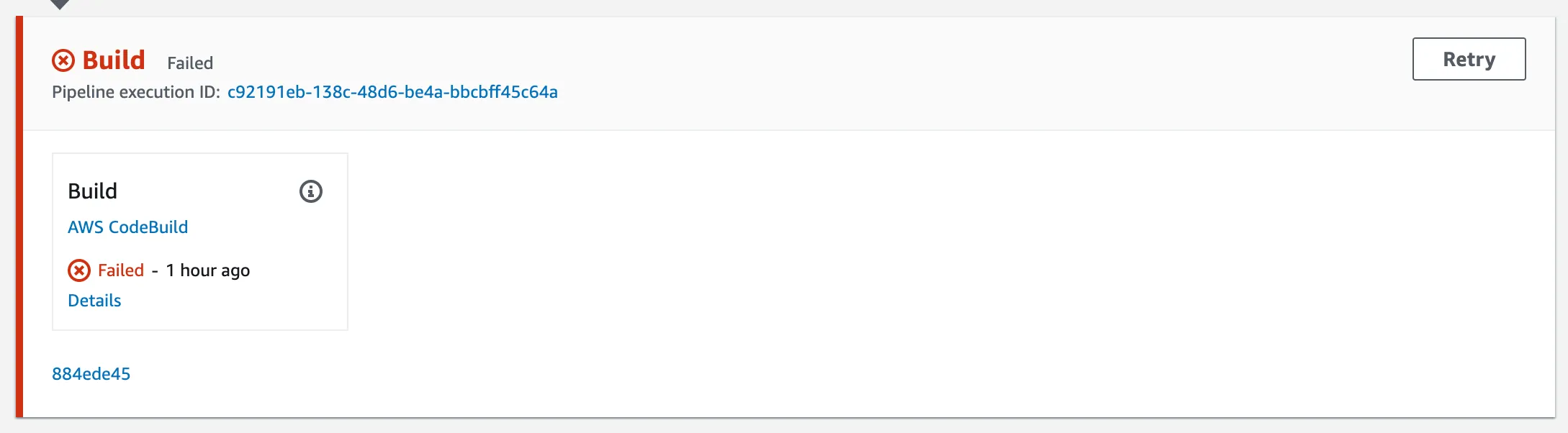Click the red Failed text in action card
1568x433 pixels.
click(x=121, y=270)
